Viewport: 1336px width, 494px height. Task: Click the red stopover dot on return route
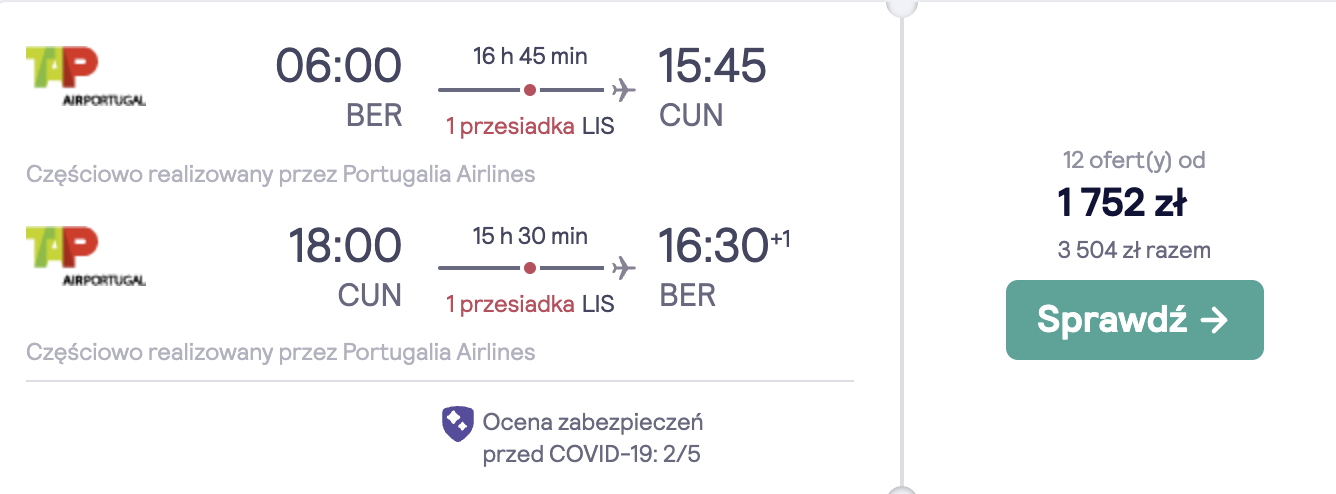530,268
